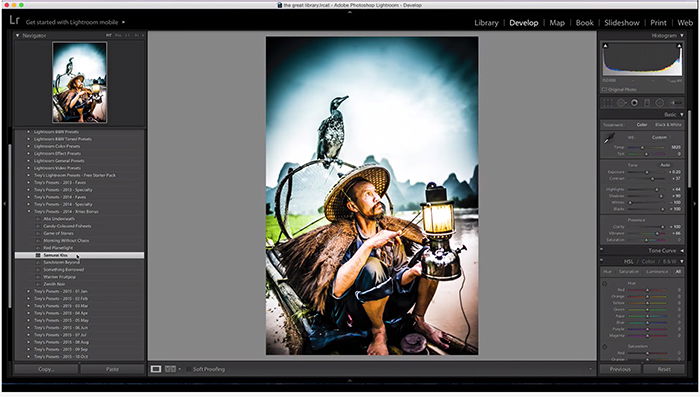Select the Radial Filter tool icon
This screenshot has height=397, width=700.
pos(659,103)
